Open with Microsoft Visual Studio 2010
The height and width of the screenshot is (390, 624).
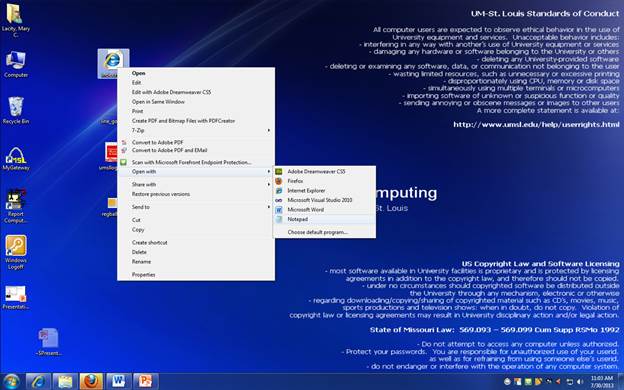324,200
